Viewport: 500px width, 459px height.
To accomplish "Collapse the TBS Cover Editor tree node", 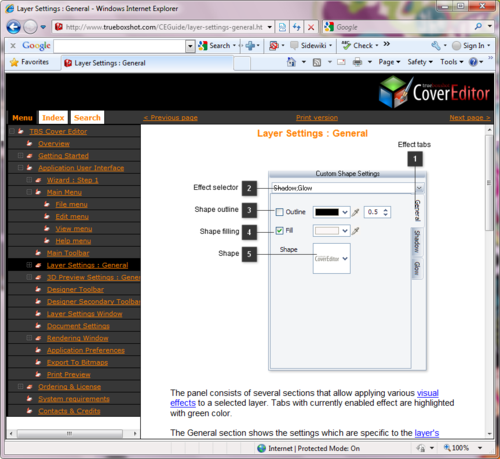I will [x=12, y=131].
